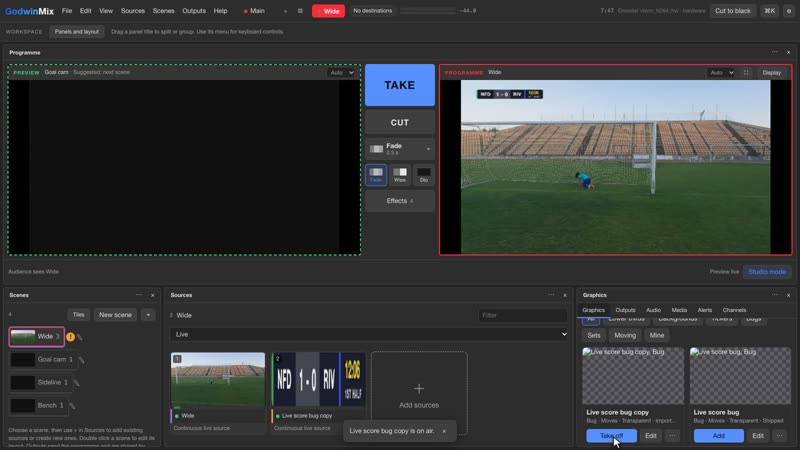Open the Main profile selector

pyautogui.click(x=254, y=11)
